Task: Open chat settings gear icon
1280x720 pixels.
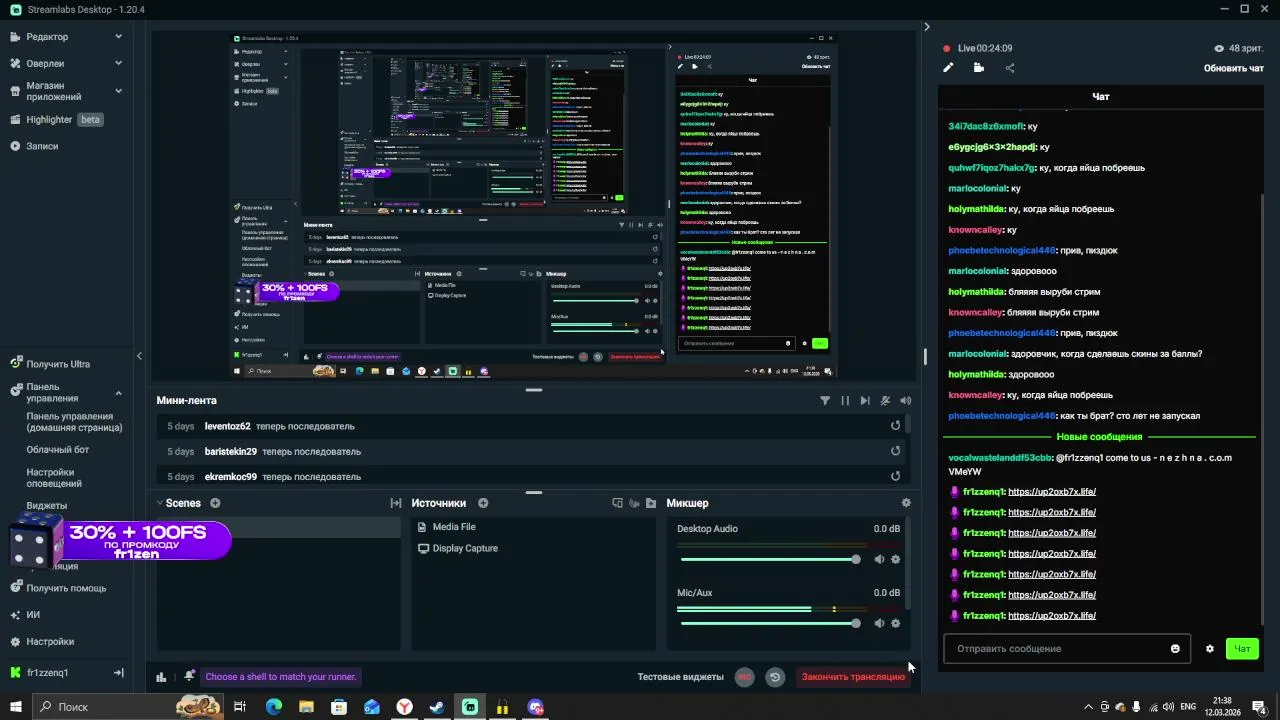Action: (1209, 649)
